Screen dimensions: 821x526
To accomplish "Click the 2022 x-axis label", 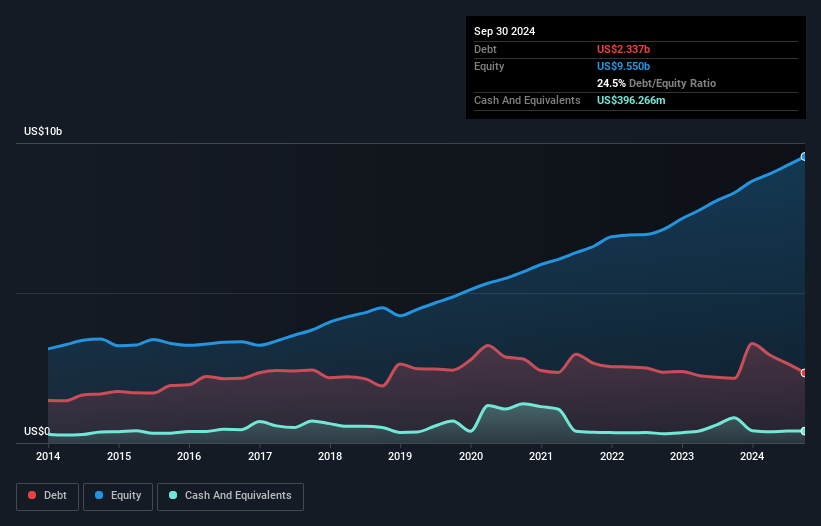I will click(612, 456).
